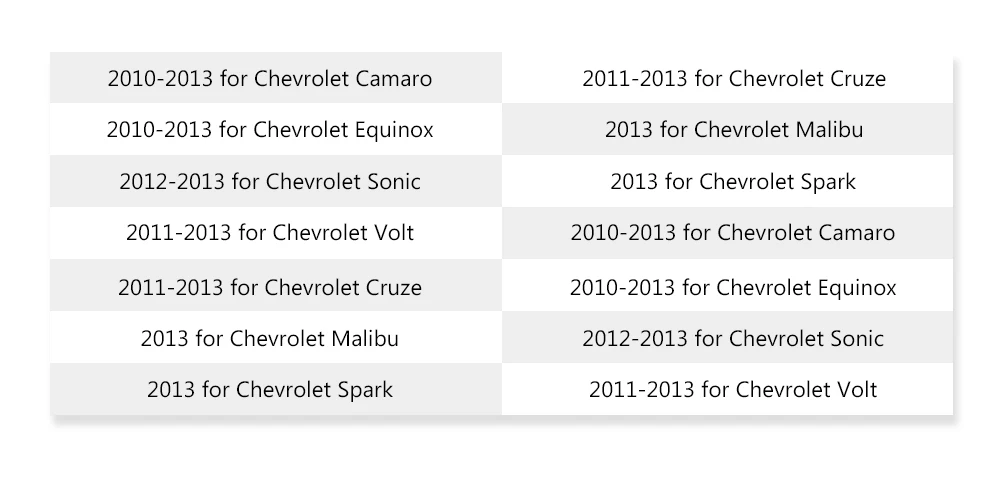Click the word Cruze in right column
The width and height of the screenshot is (1000, 501).
(858, 78)
